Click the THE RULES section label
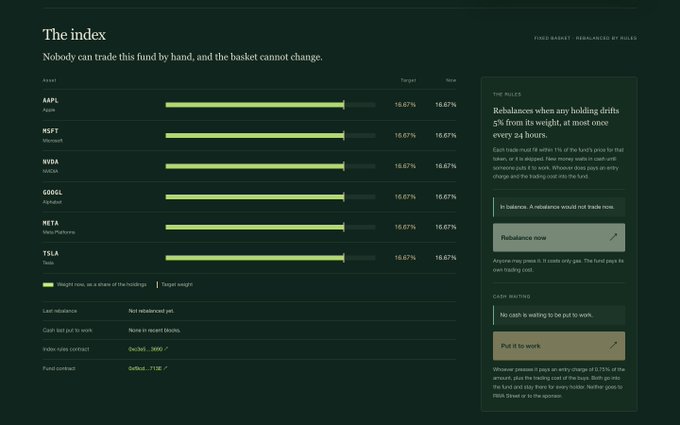The height and width of the screenshot is (425, 680). click(507, 94)
